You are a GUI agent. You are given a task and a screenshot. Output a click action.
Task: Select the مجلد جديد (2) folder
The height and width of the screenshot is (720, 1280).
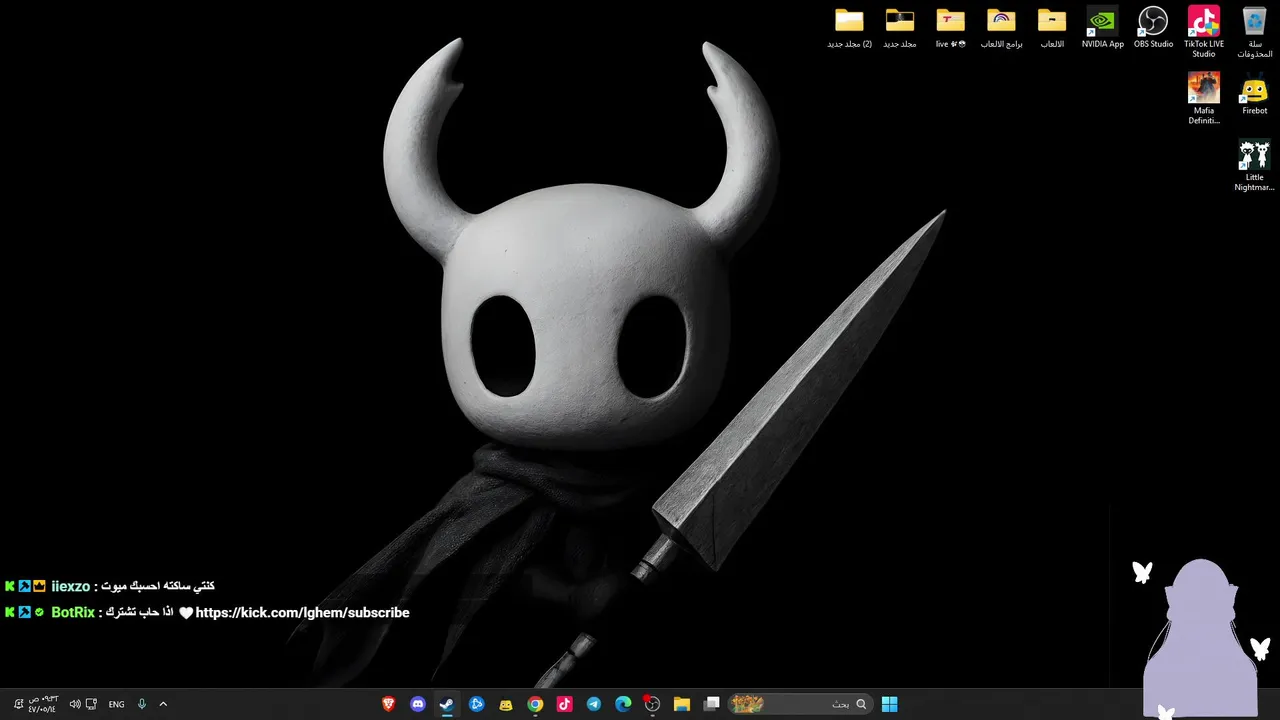(849, 28)
